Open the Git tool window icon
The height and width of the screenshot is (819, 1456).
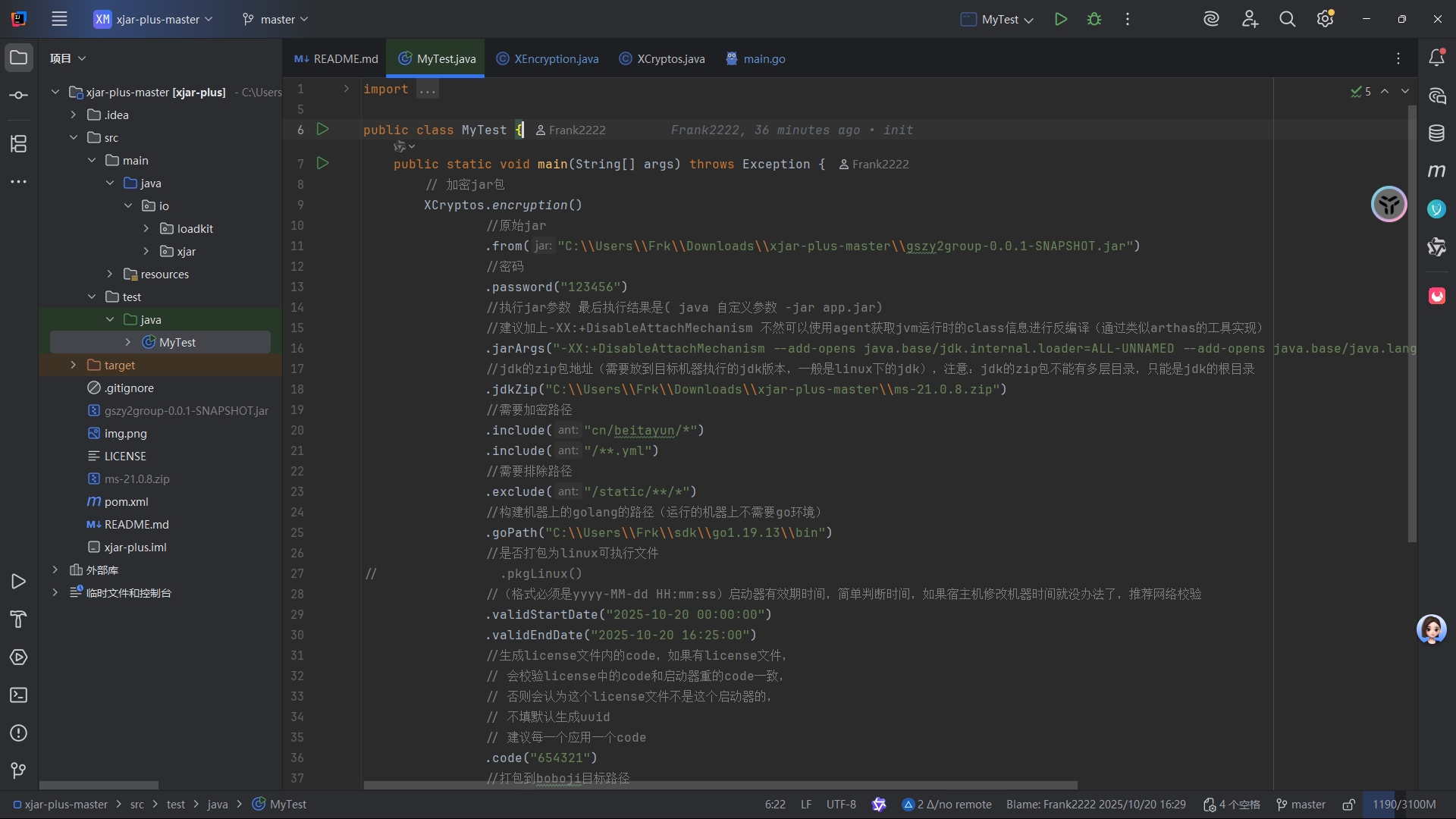coord(19,771)
